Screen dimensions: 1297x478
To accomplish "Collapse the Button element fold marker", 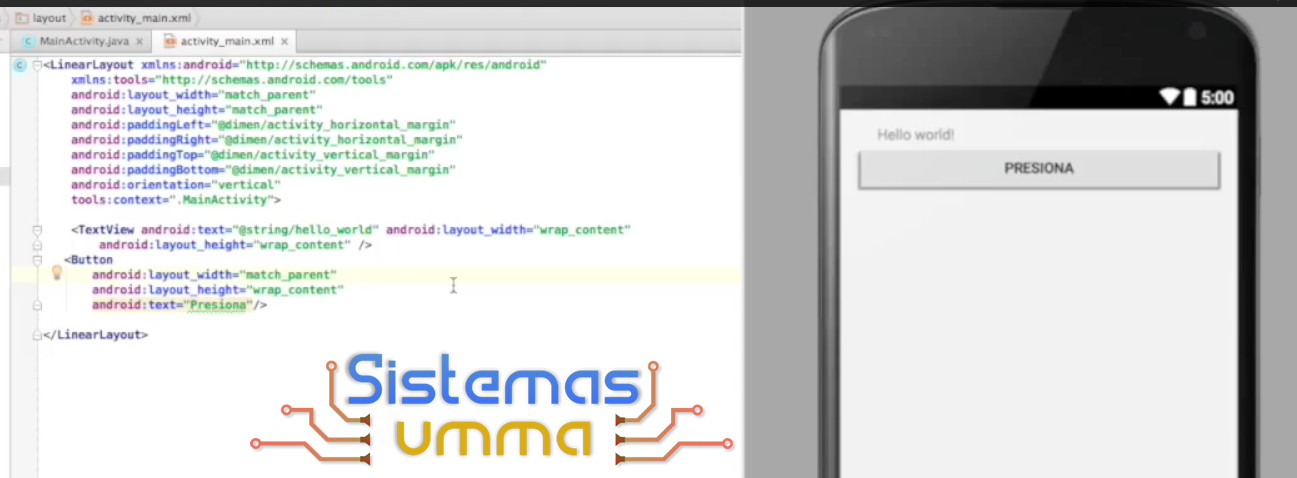I will coord(37,260).
